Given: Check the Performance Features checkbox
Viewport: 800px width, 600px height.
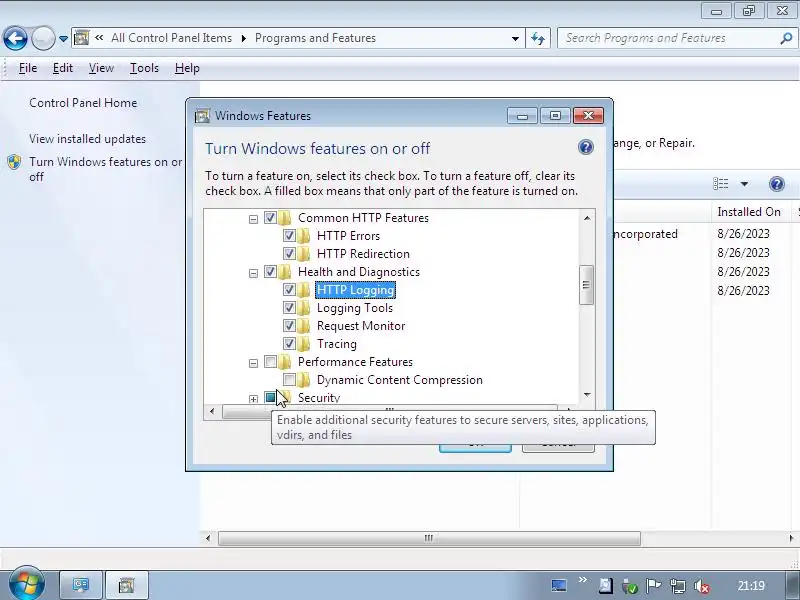Looking at the screenshot, I should (270, 362).
